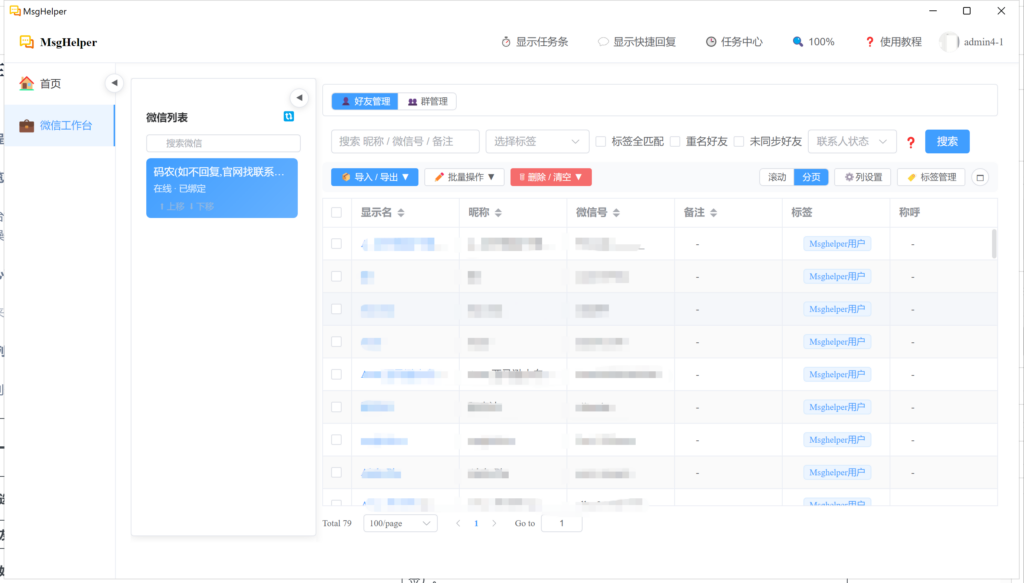Enable the 标签全匹配 checkbox
The height and width of the screenshot is (583, 1024).
(x=601, y=142)
